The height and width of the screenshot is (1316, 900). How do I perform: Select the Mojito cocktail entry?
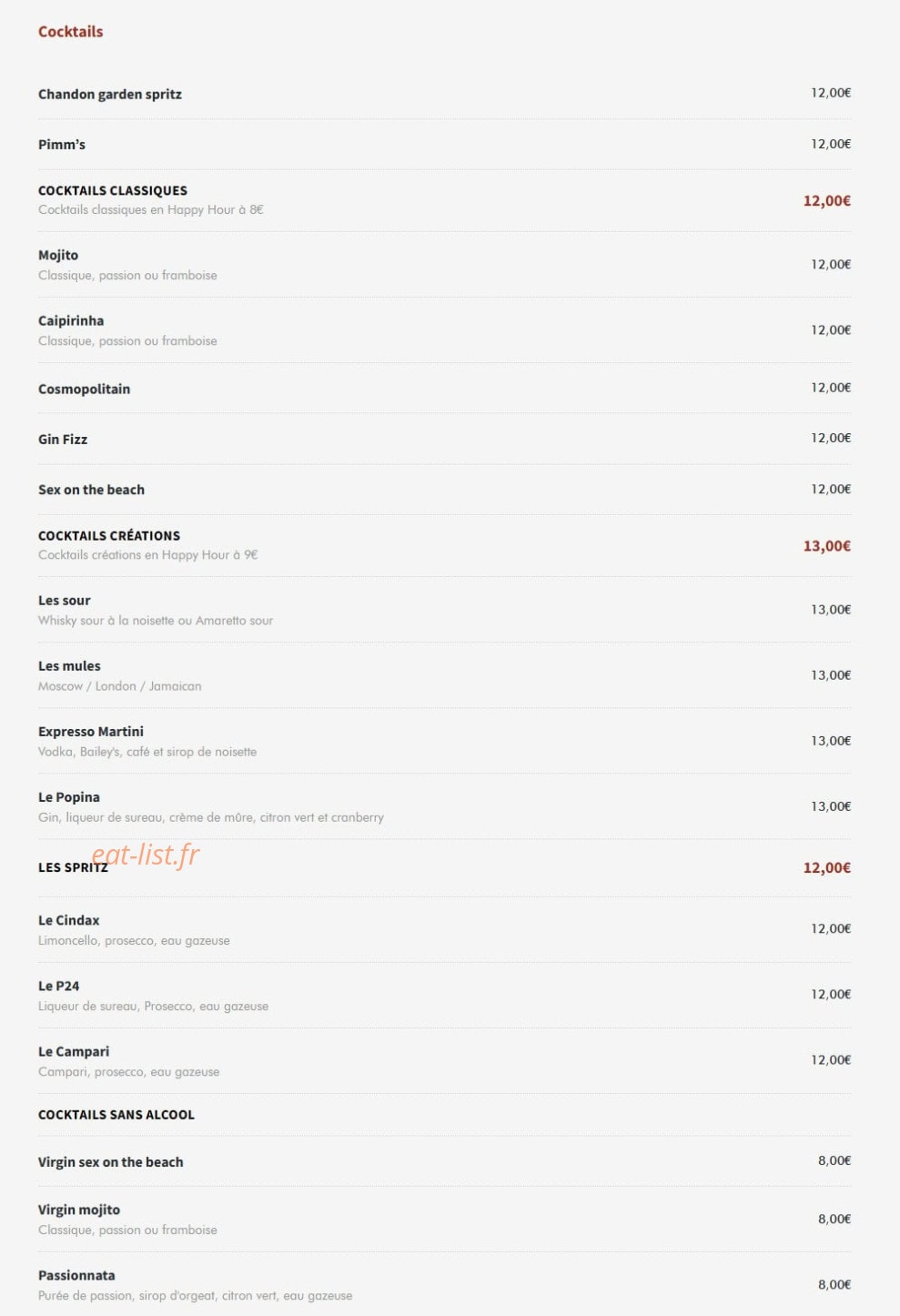click(58, 255)
